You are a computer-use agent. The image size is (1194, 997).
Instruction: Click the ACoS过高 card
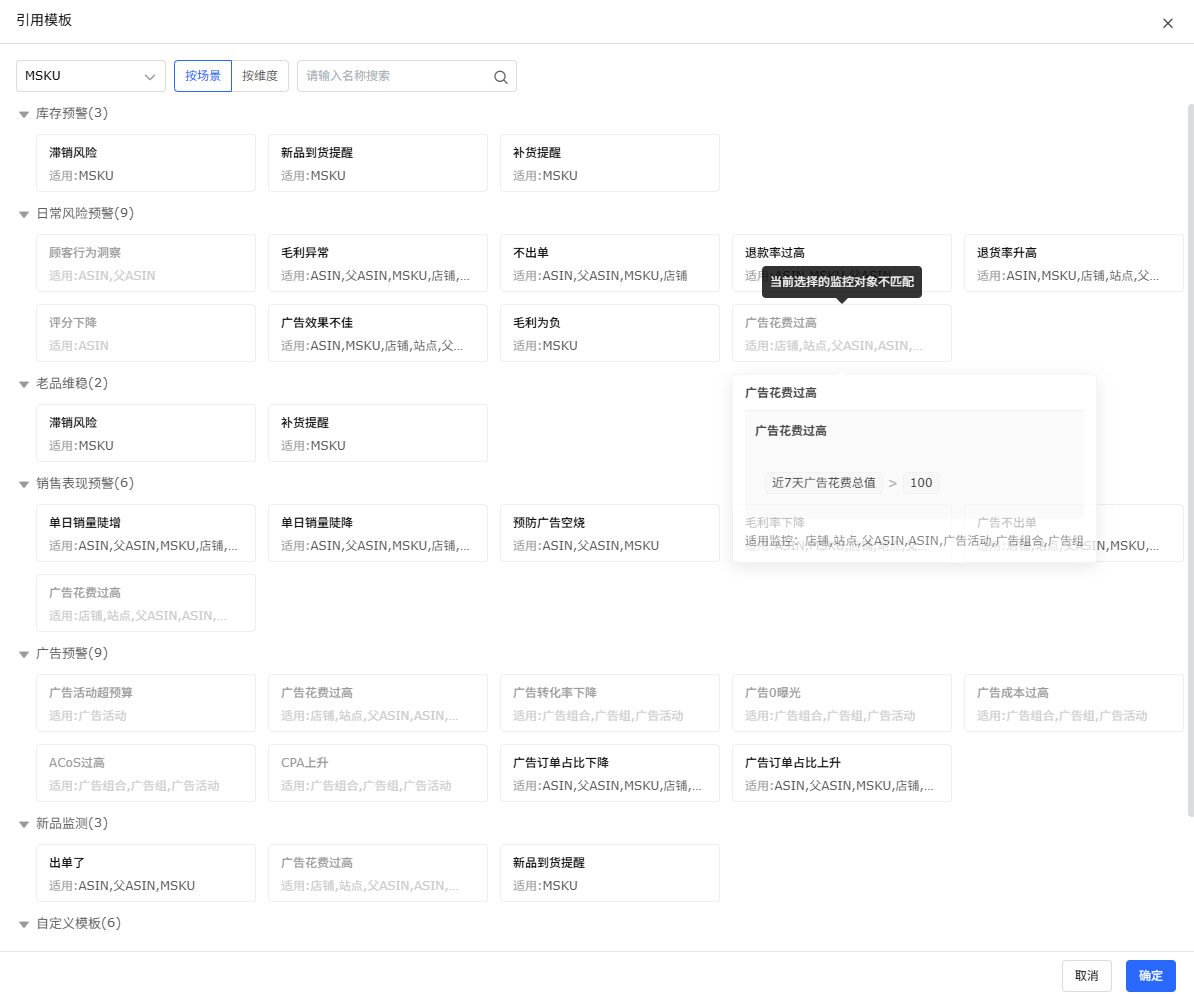[145, 772]
